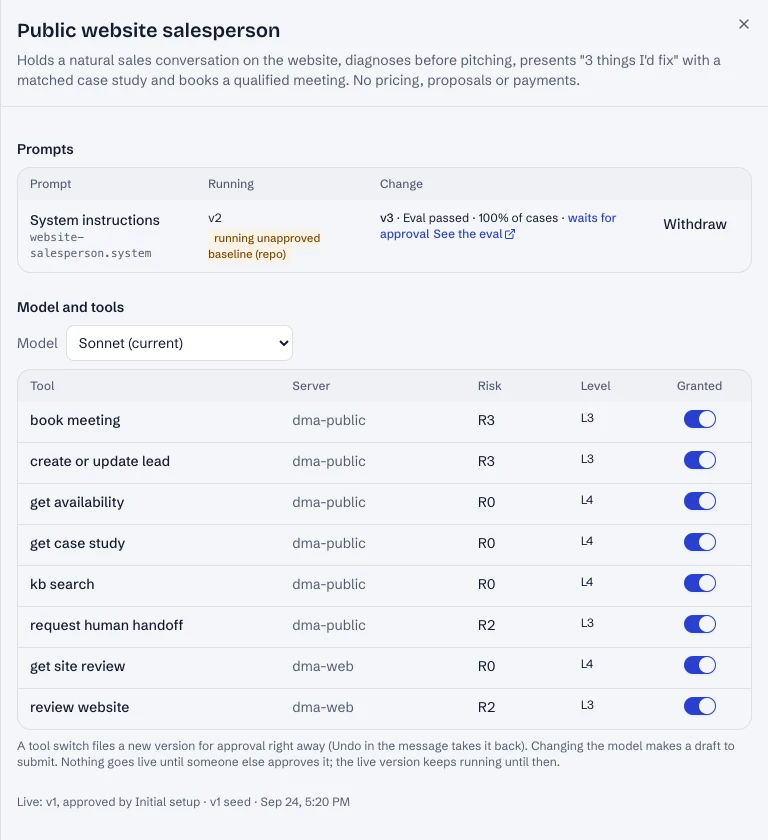Toggle the get case study grant
Viewport: 768px width, 840px height.
click(699, 542)
